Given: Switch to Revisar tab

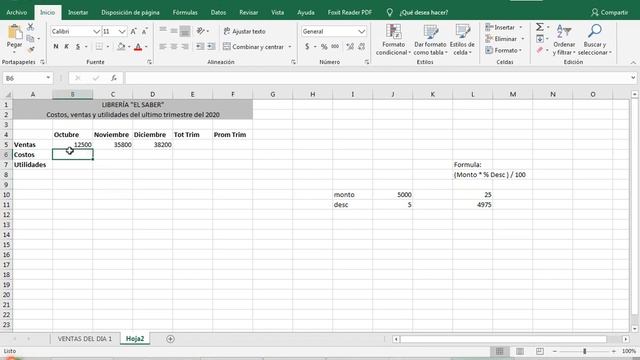Looking at the screenshot, I should [249, 12].
